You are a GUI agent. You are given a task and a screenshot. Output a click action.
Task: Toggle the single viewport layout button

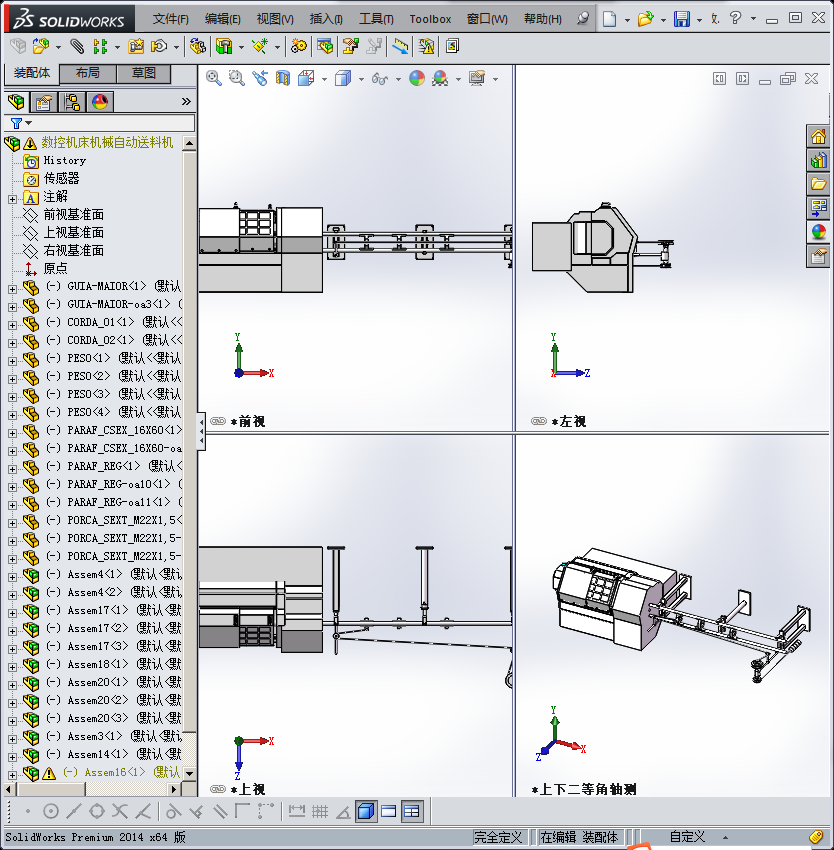click(389, 811)
